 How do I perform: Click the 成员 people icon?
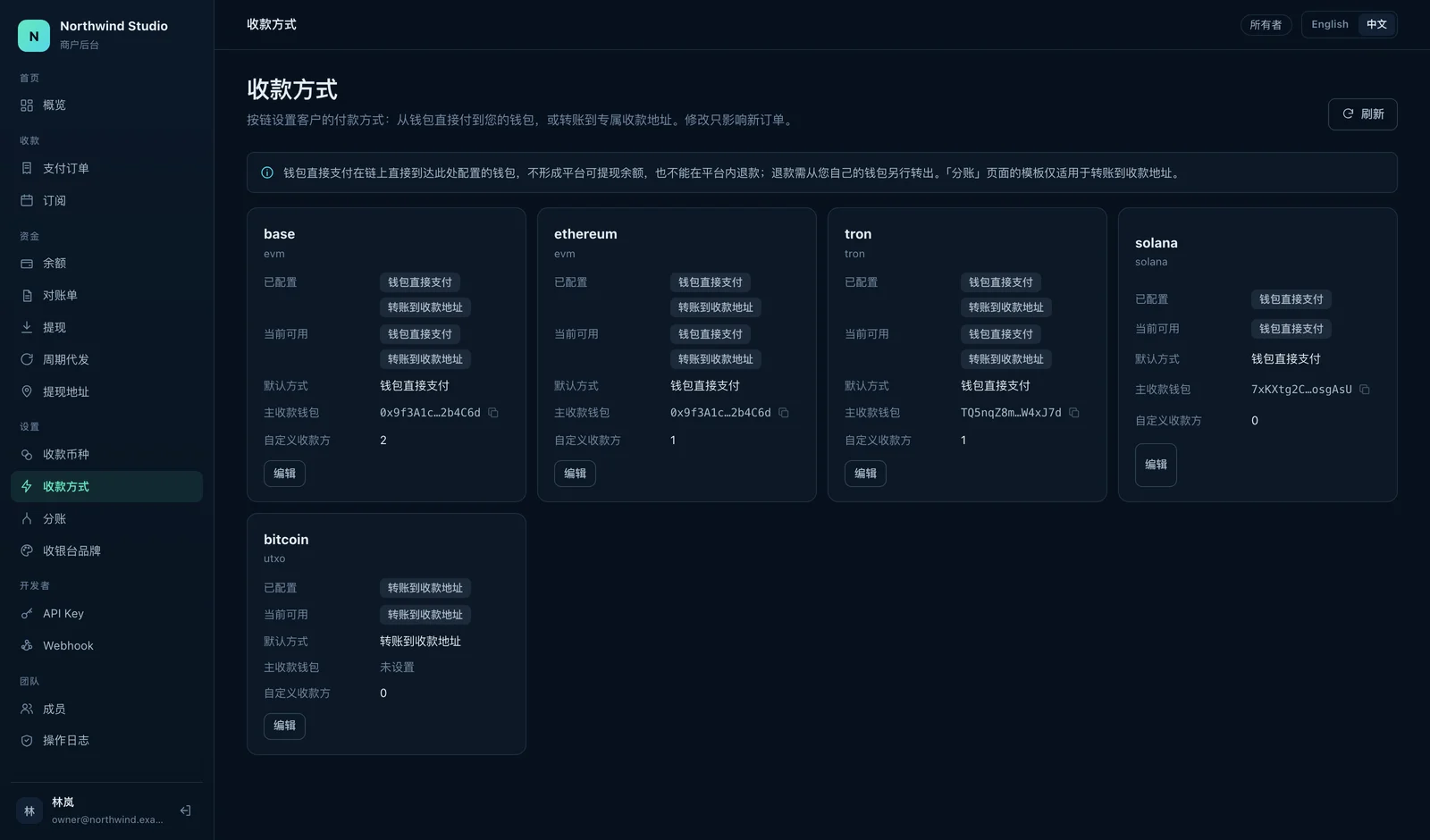pyautogui.click(x=27, y=709)
